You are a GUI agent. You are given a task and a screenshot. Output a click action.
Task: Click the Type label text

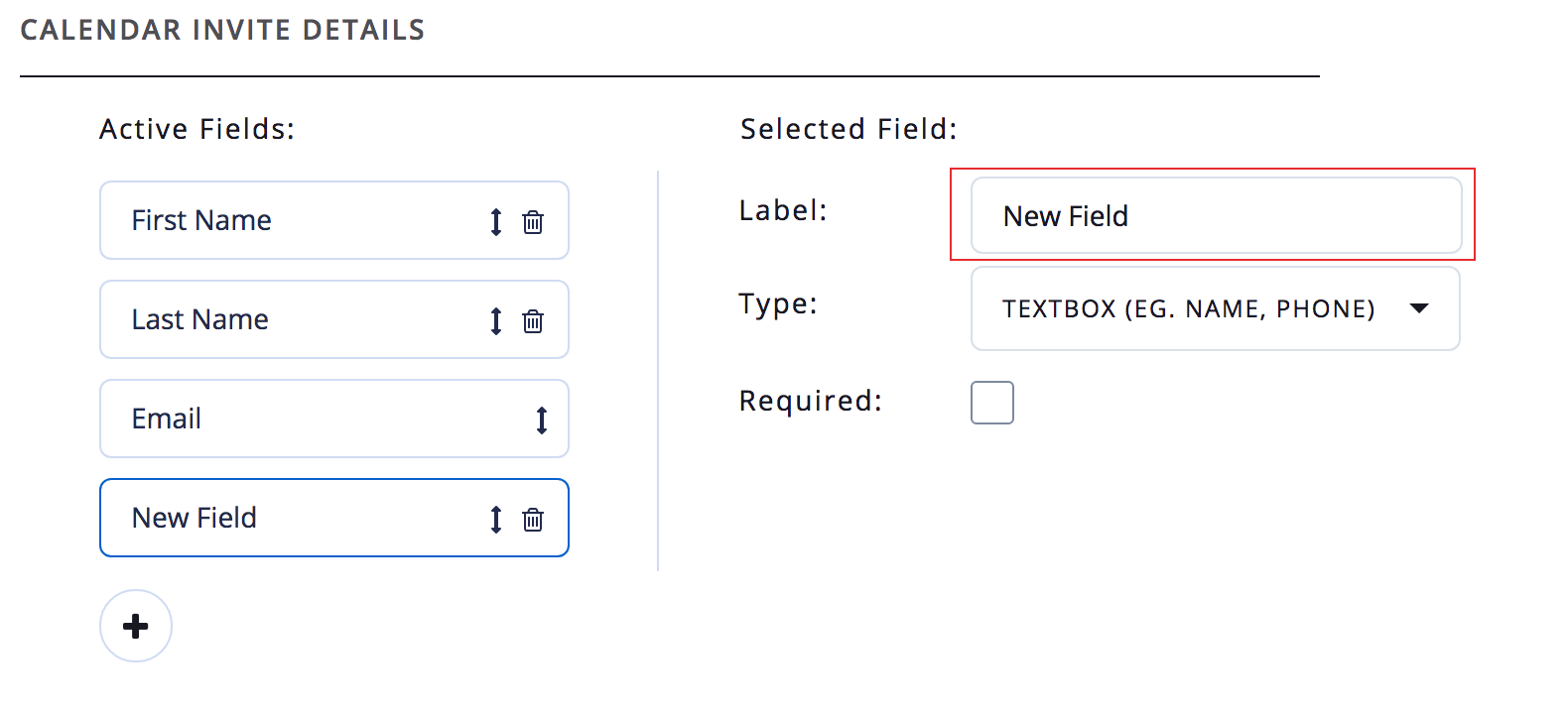pyautogui.click(x=778, y=303)
